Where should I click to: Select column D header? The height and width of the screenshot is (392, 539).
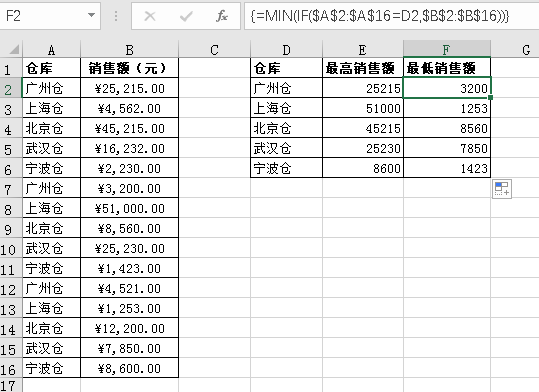coord(287,50)
